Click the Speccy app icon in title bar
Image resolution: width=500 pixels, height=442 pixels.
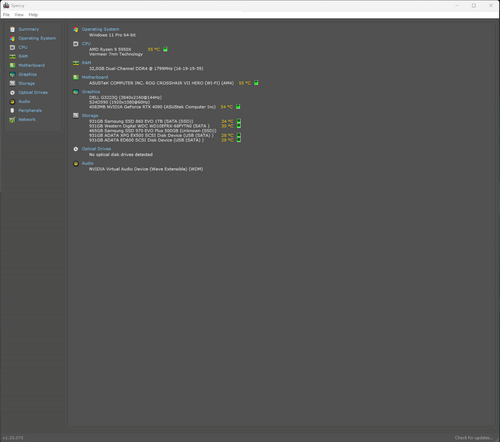point(6,5)
